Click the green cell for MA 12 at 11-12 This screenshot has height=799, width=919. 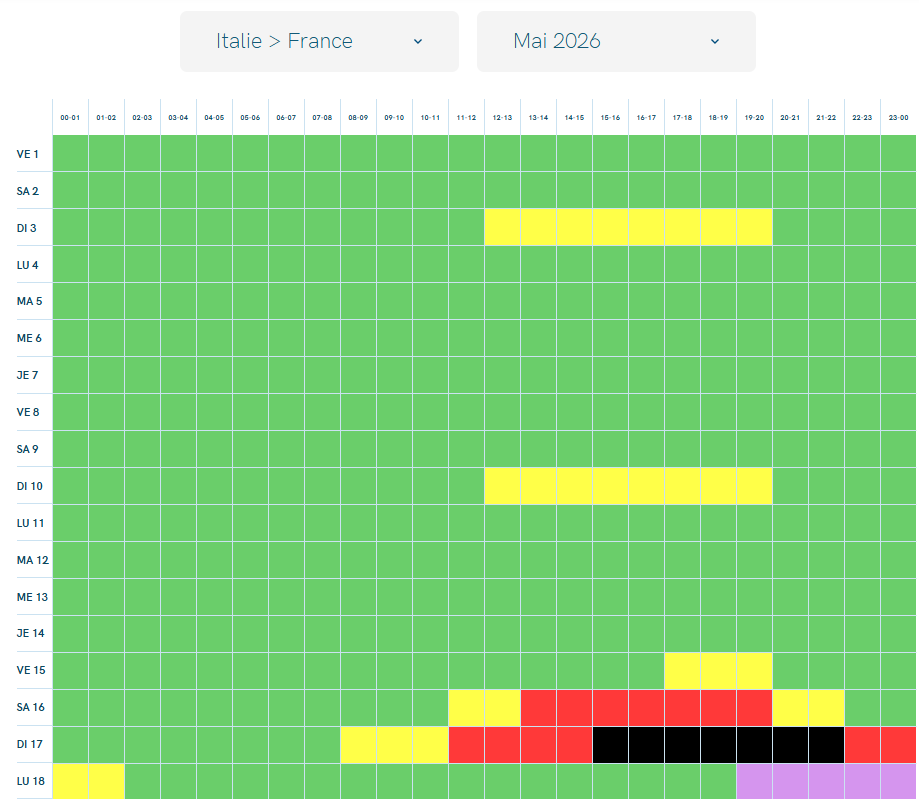(466, 560)
